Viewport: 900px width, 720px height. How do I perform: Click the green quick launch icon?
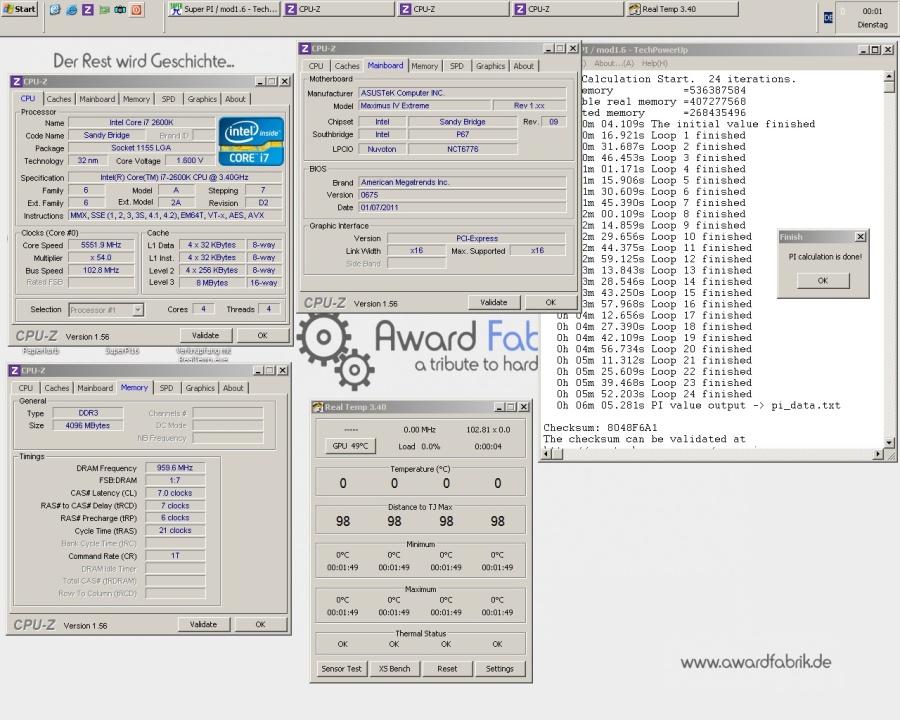(104, 10)
